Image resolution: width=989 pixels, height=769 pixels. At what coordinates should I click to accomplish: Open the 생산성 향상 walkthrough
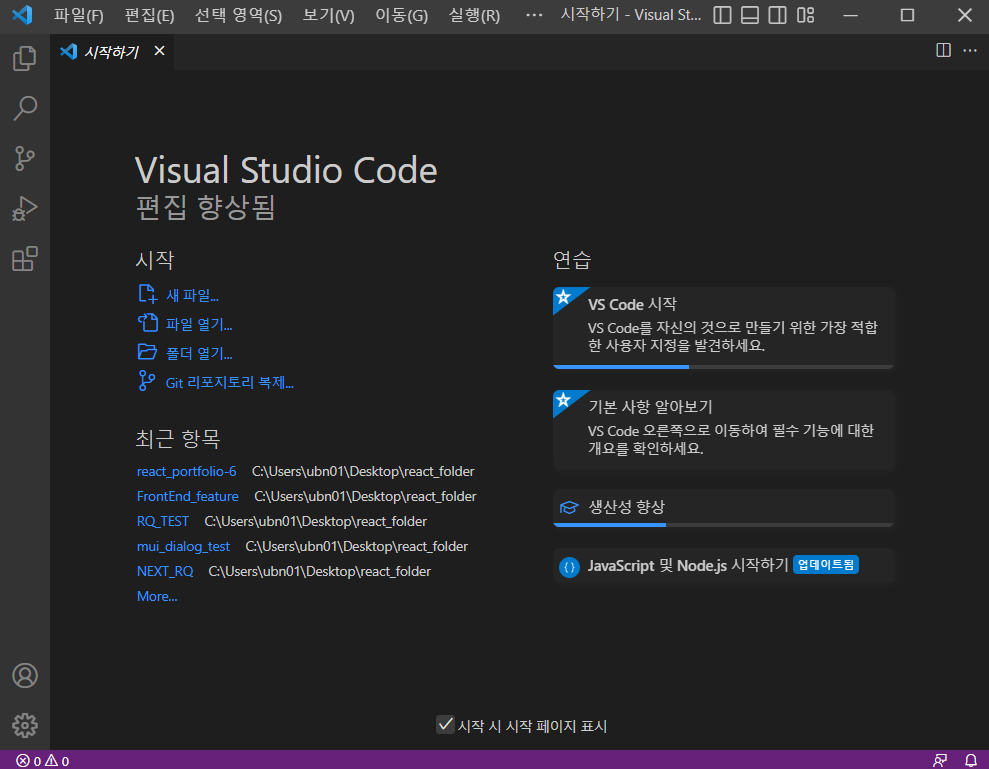723,508
